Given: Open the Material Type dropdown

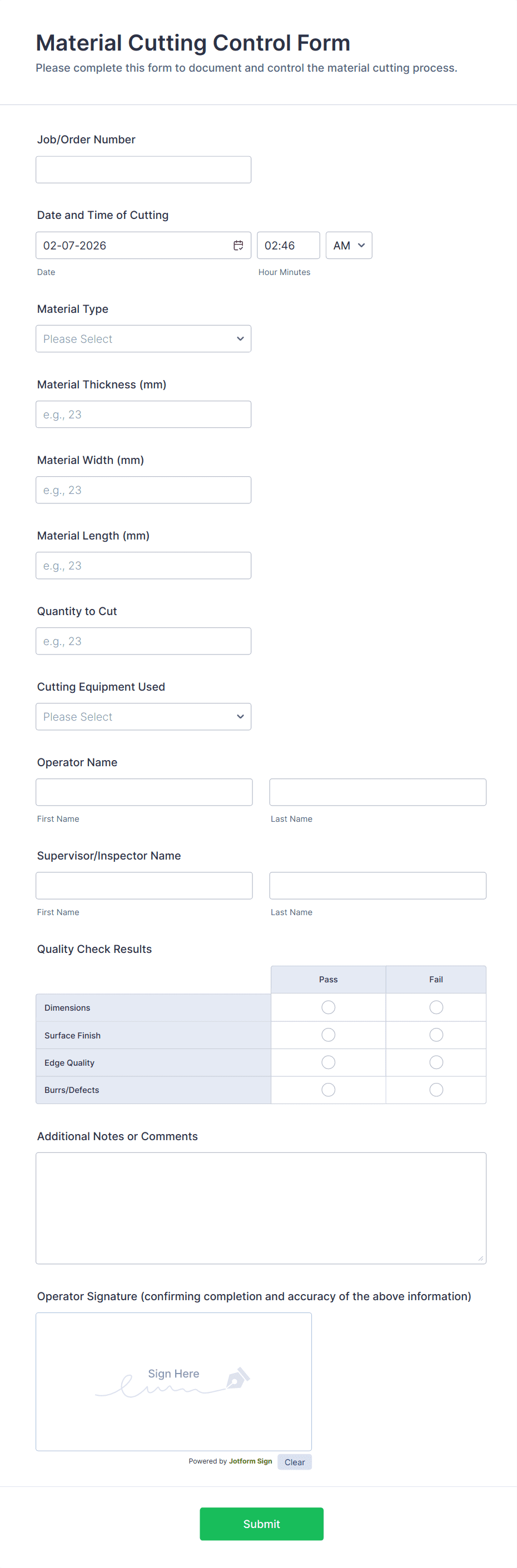Looking at the screenshot, I should (143, 339).
